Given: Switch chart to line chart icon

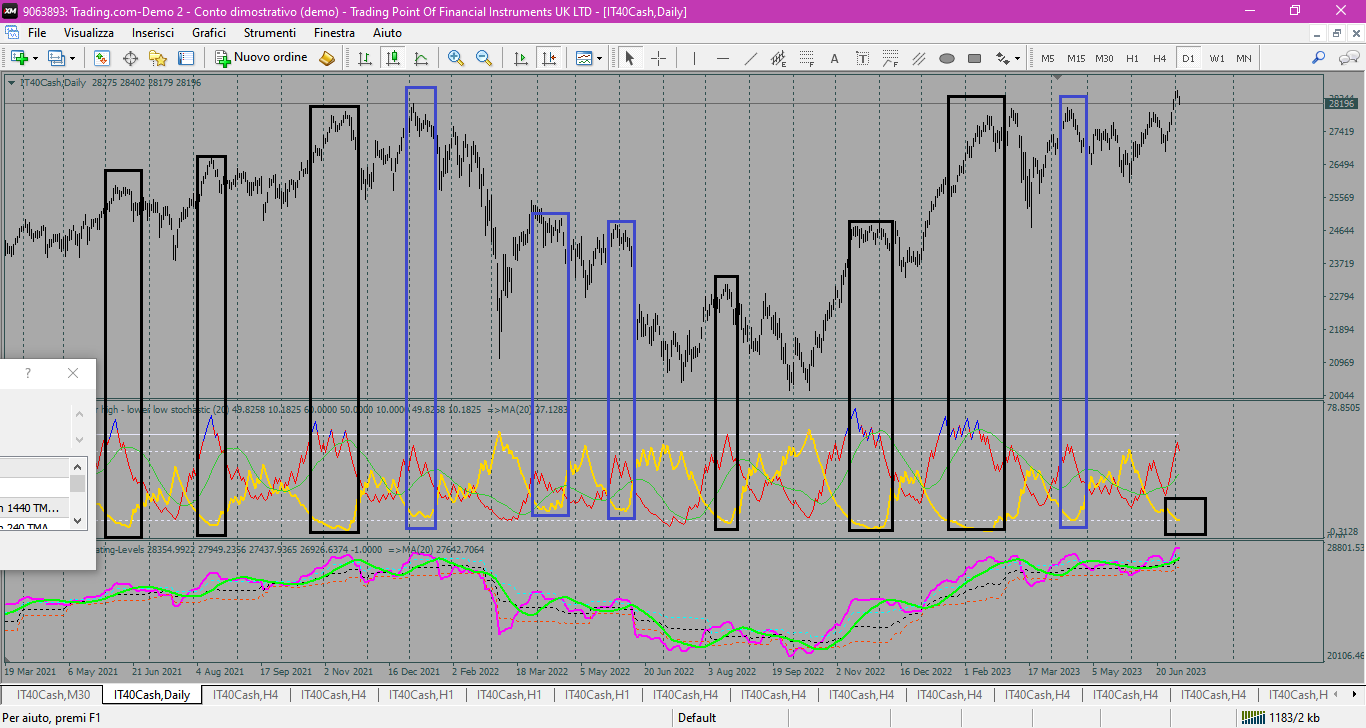Looking at the screenshot, I should [421, 58].
